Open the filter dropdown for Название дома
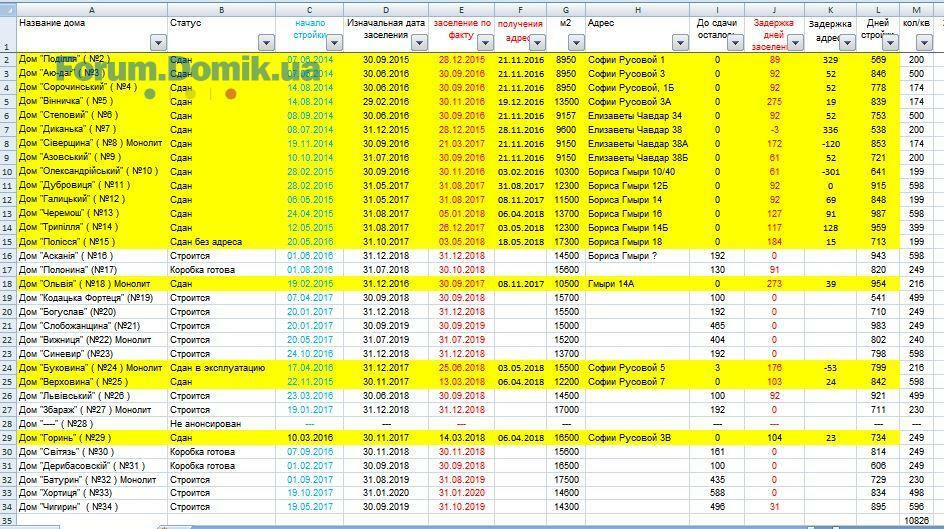This screenshot has width=944, height=529. pos(158,43)
